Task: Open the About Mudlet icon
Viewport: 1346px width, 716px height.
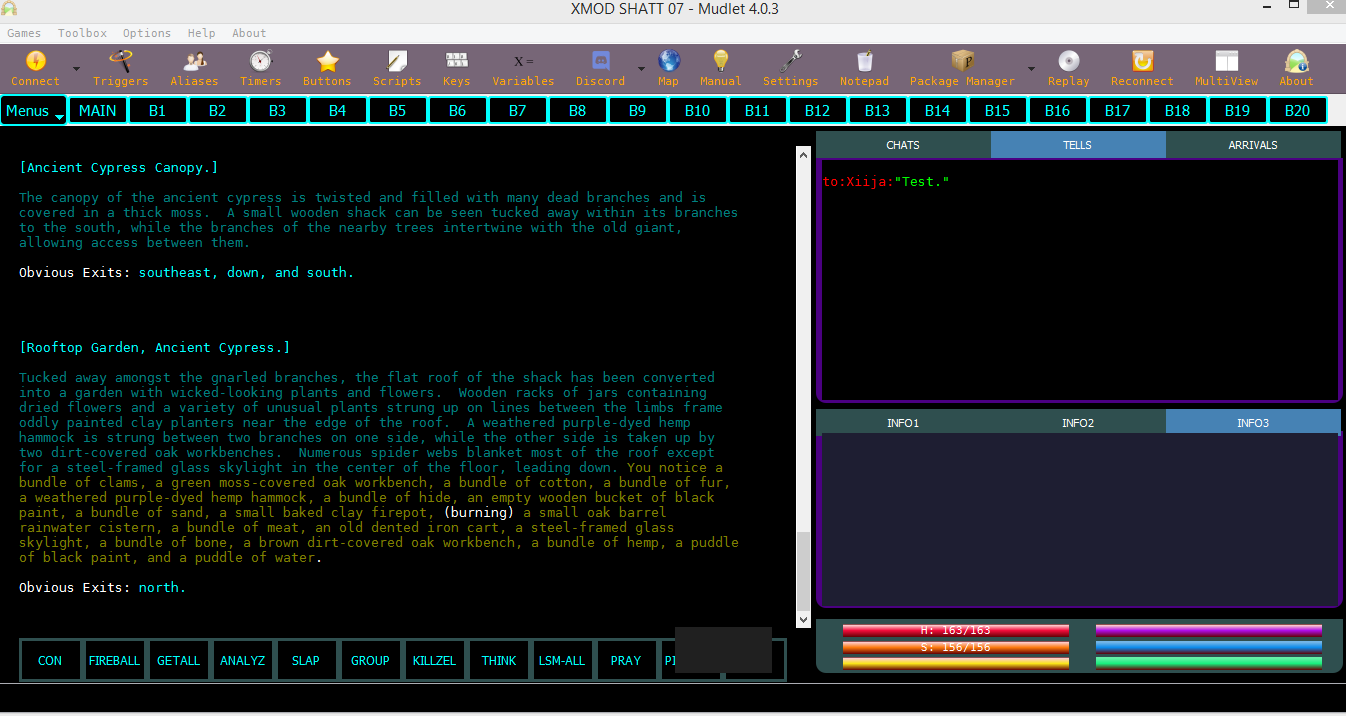Action: (x=1296, y=69)
